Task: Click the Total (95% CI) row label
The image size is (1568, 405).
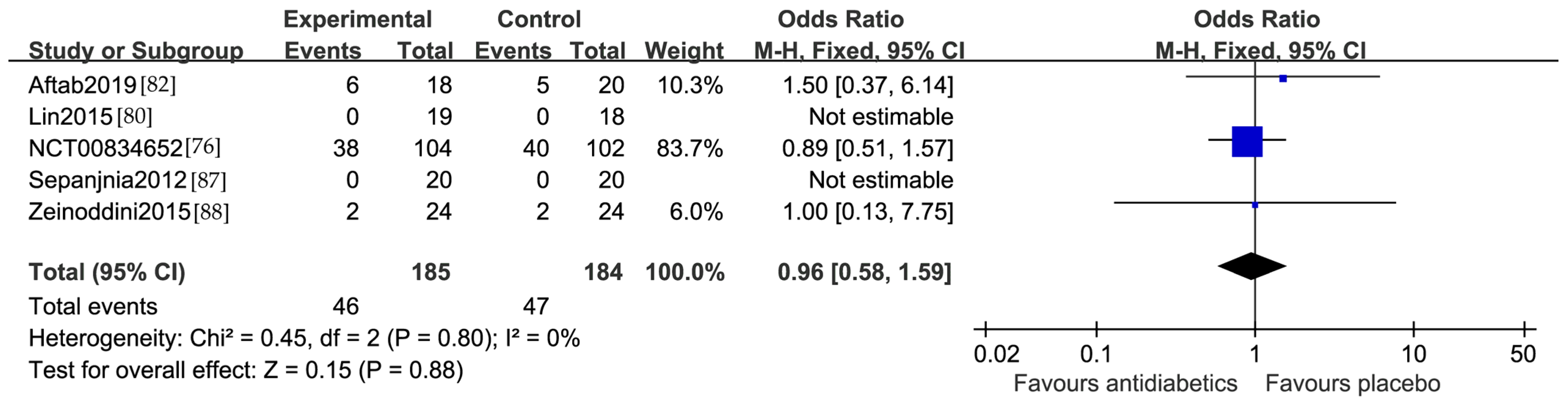Action: (x=106, y=272)
